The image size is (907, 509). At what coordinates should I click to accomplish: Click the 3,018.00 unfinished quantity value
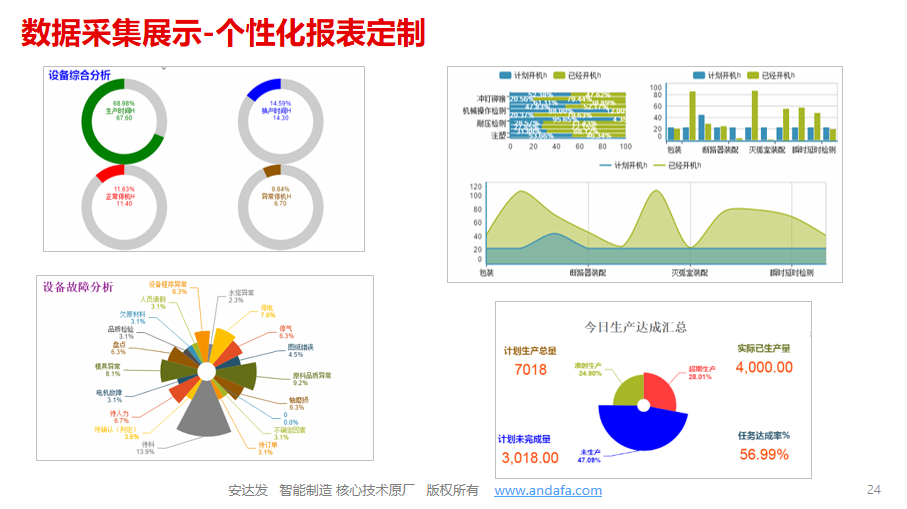(530, 458)
